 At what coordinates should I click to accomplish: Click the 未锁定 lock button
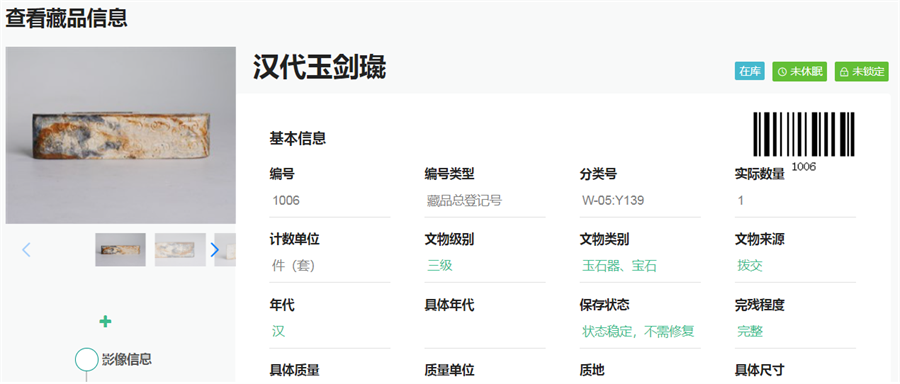pyautogui.click(x=862, y=72)
